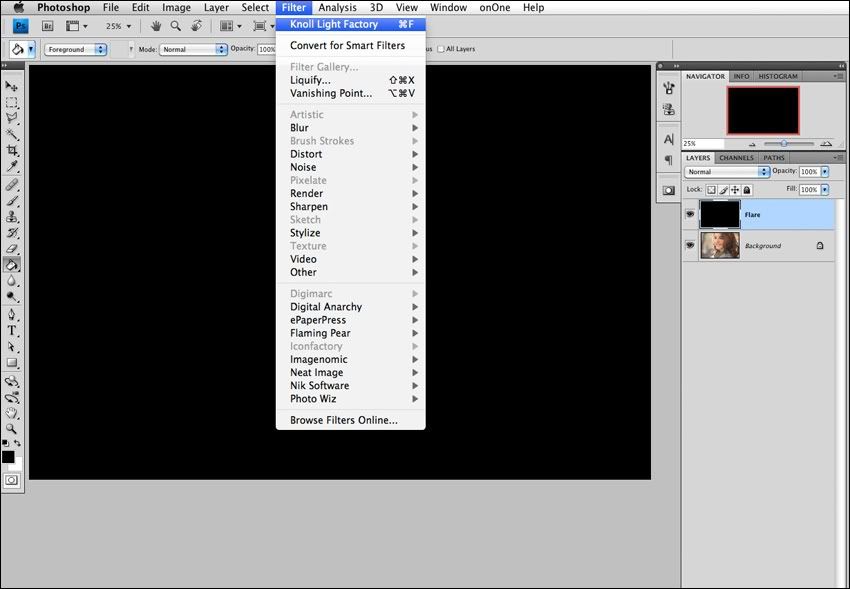Open the Foreground fill source dropdown
Screen dimensions: 850x589
click(x=75, y=49)
